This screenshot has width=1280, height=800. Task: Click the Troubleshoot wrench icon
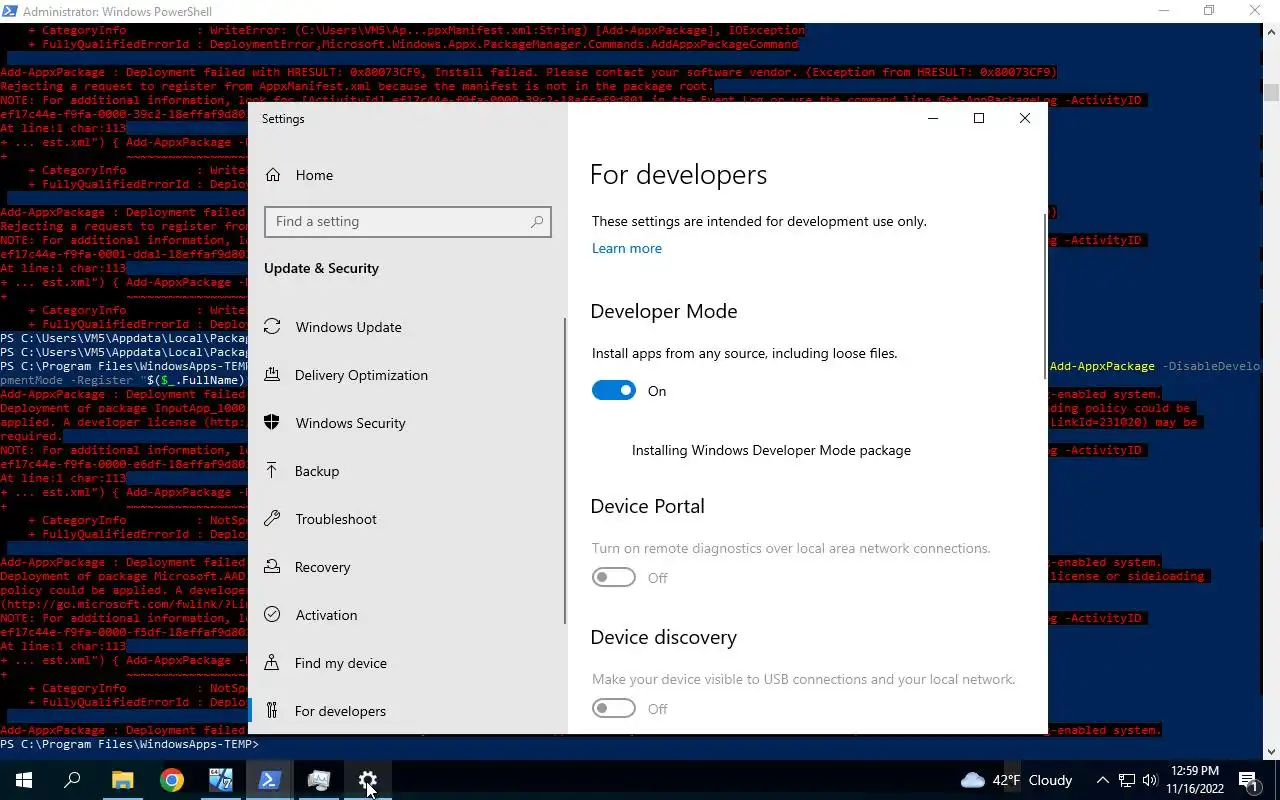point(272,519)
